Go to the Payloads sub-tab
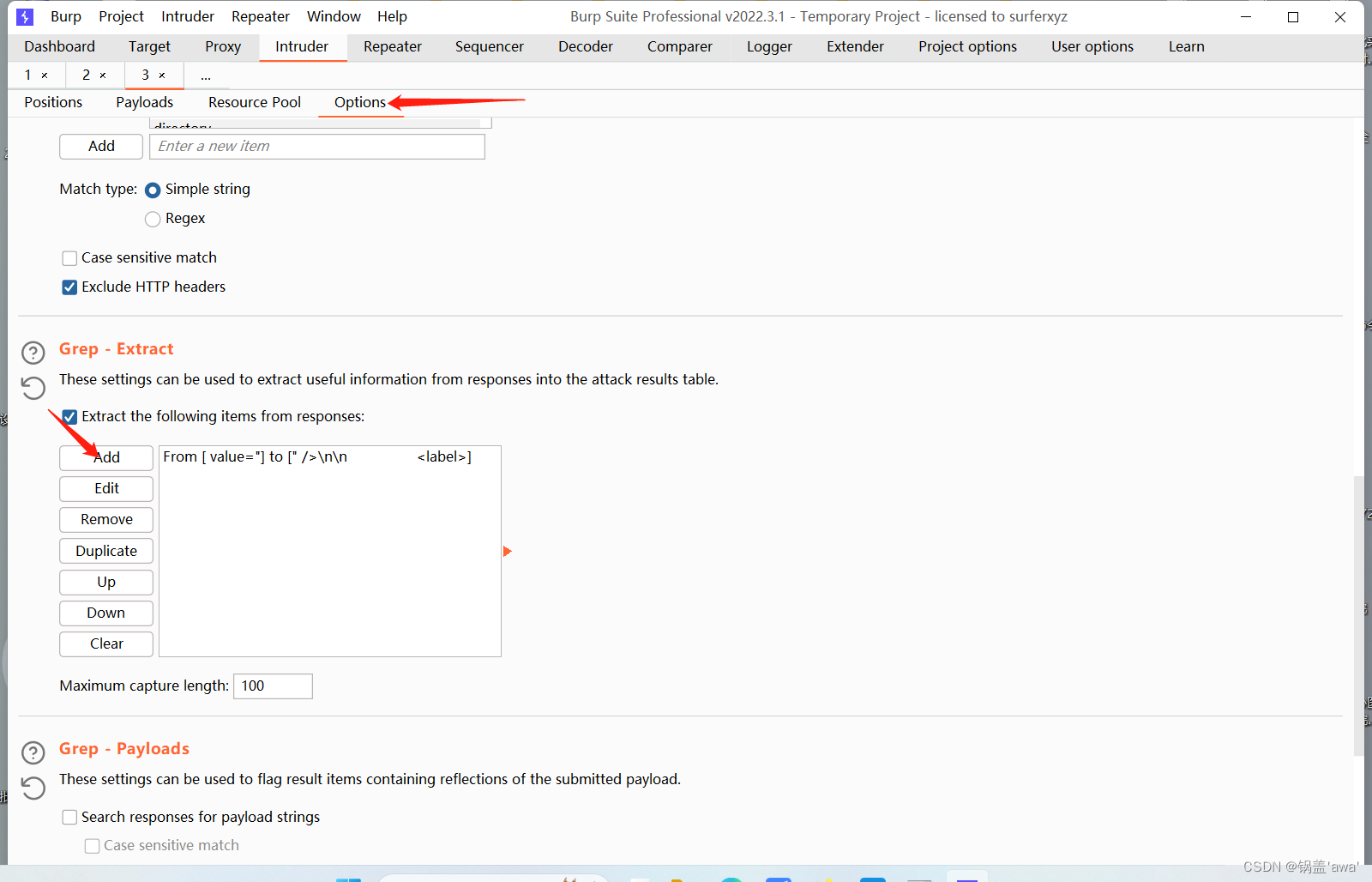The width and height of the screenshot is (1372, 882). (x=144, y=102)
